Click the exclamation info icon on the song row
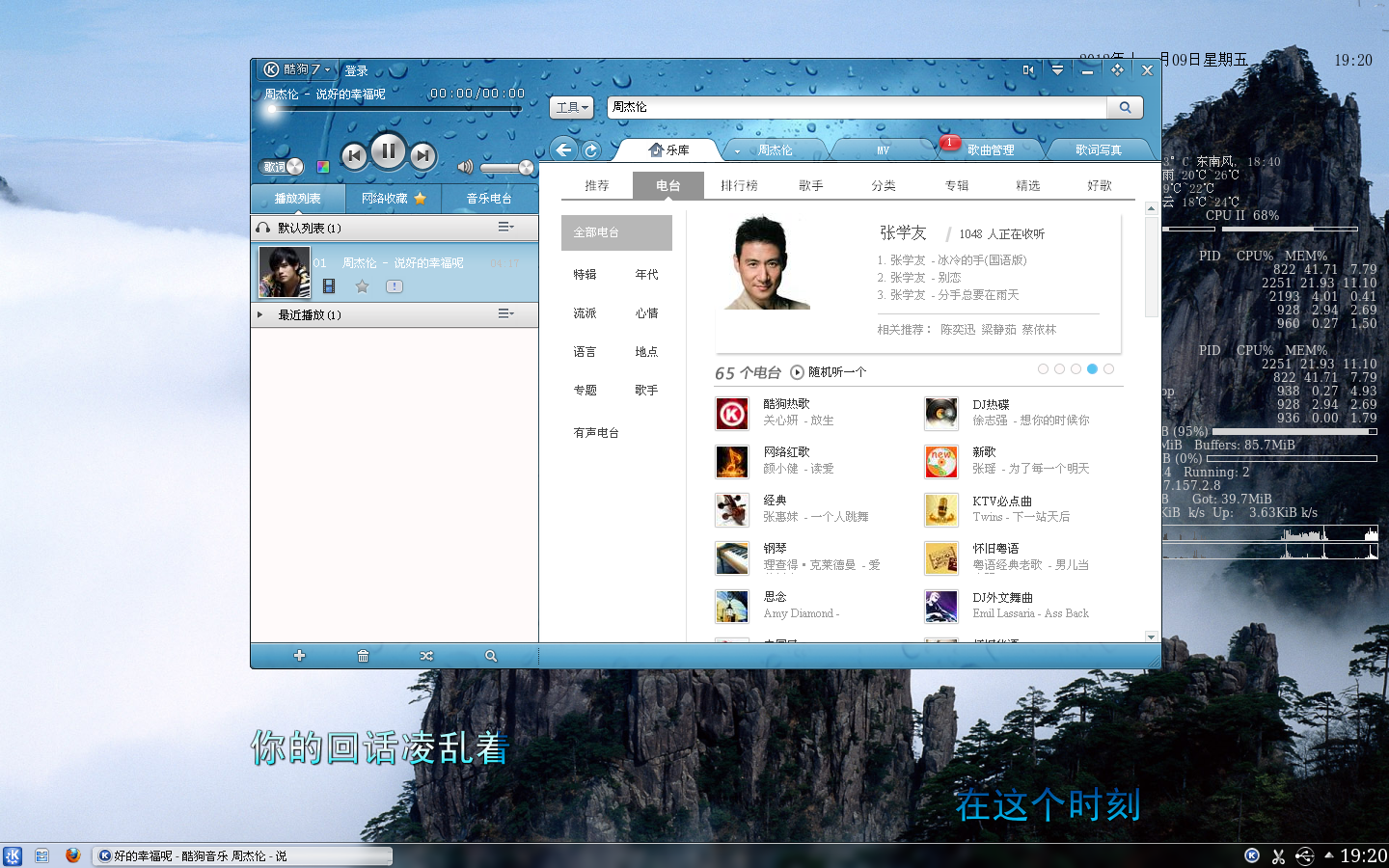 (394, 286)
